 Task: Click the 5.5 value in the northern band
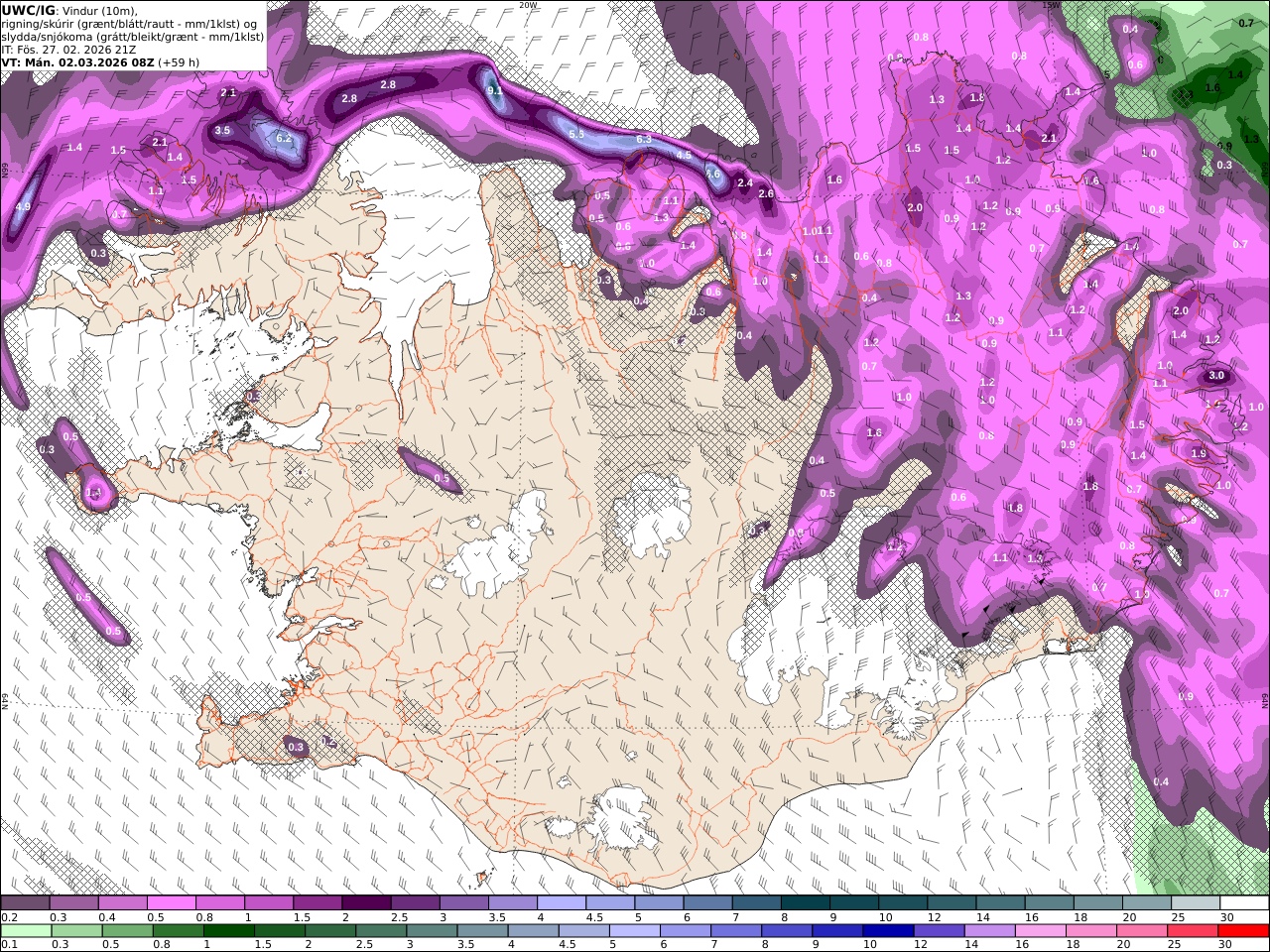(x=577, y=134)
